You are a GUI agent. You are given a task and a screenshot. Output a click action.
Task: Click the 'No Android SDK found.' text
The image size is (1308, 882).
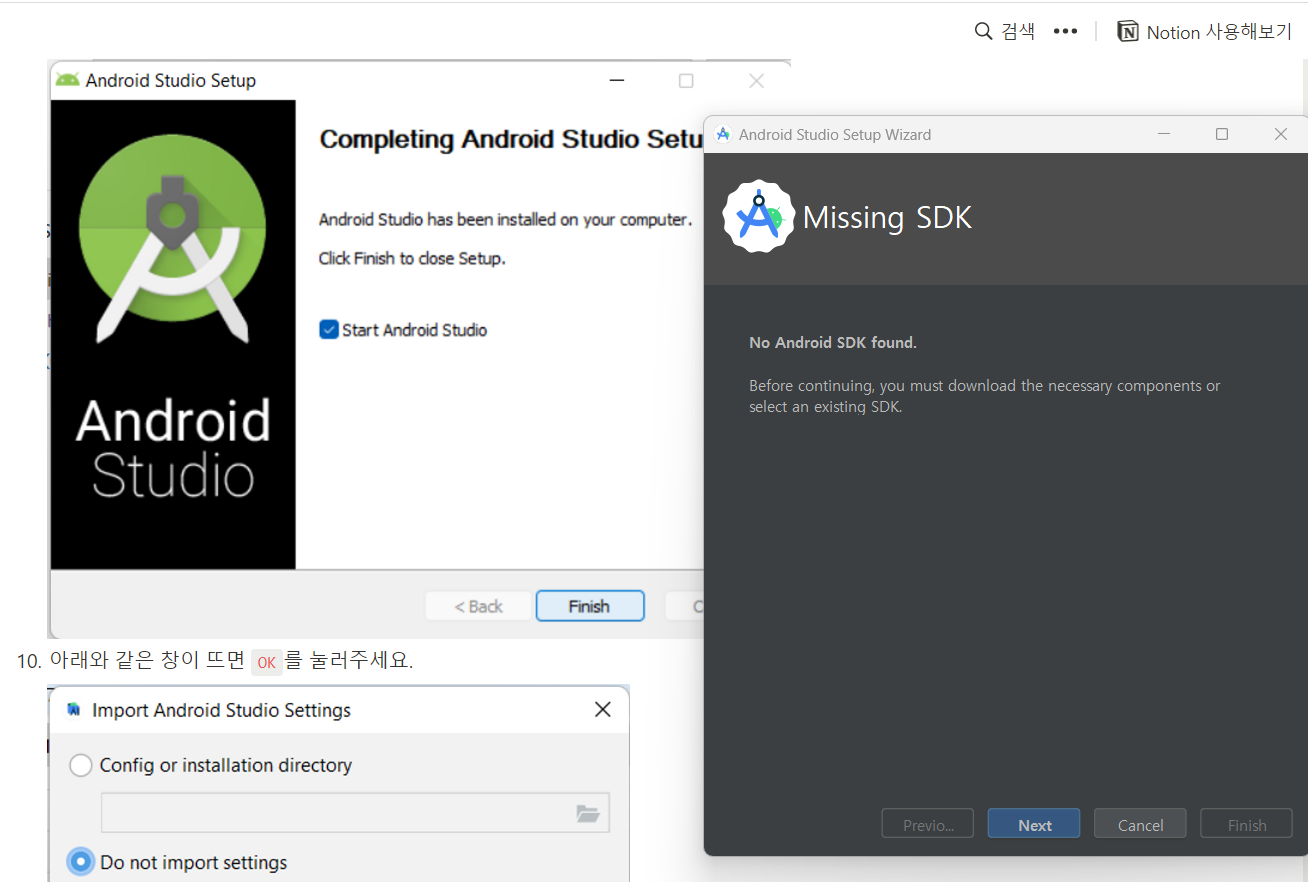pyautogui.click(x=833, y=343)
